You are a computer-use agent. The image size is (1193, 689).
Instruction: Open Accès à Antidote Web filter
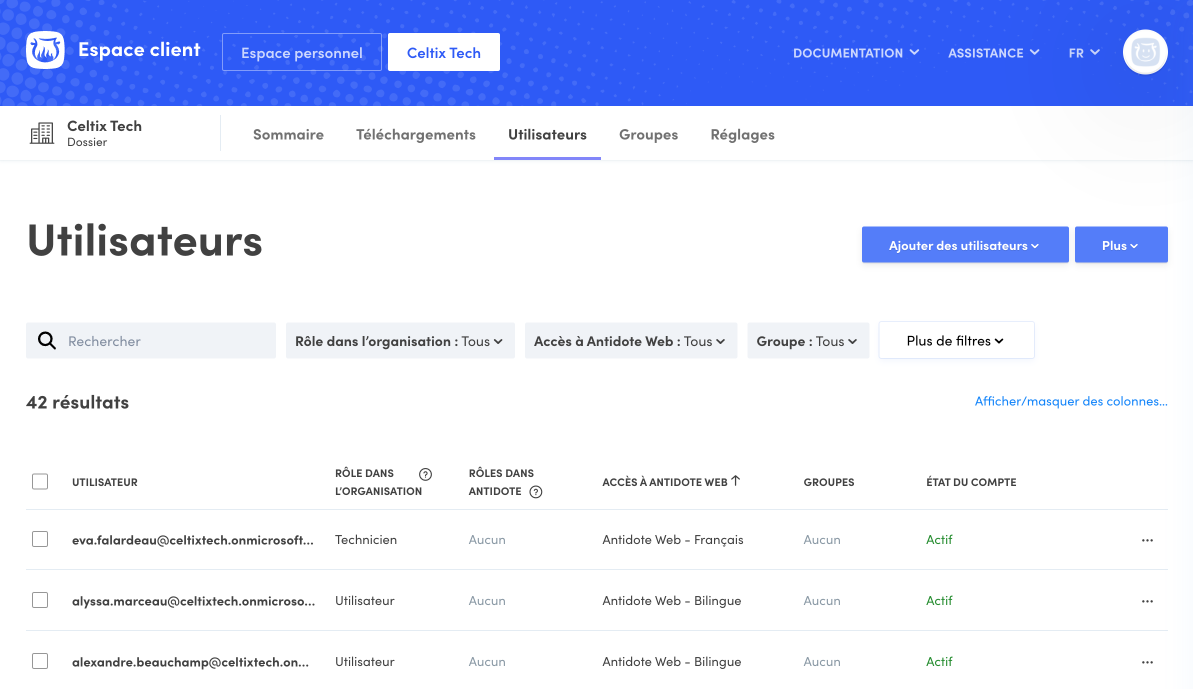click(x=631, y=341)
